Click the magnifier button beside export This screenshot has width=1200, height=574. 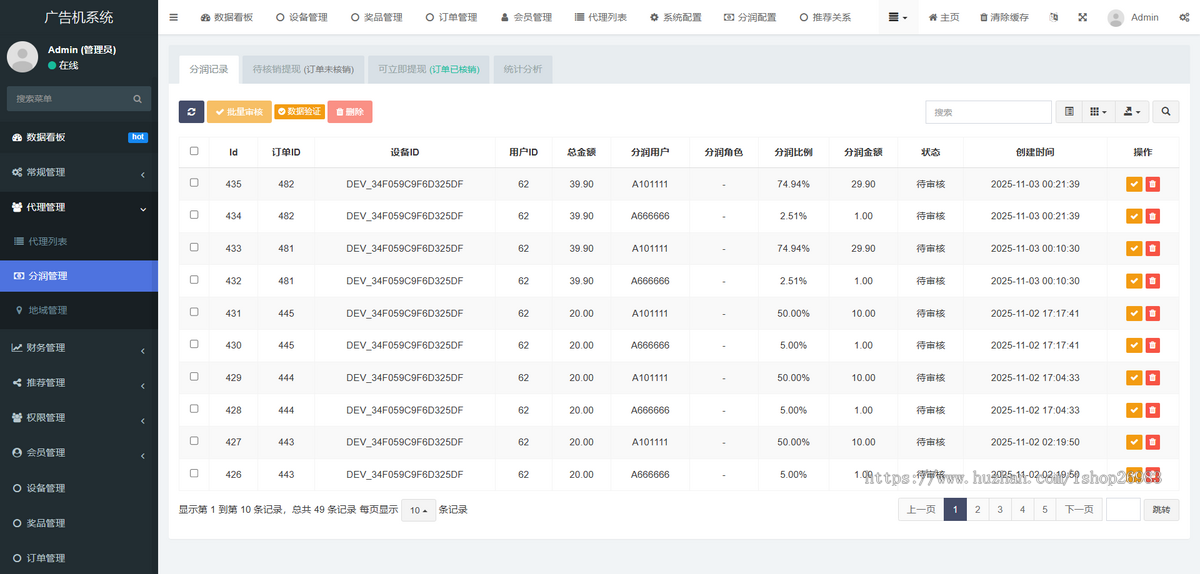tap(1167, 112)
